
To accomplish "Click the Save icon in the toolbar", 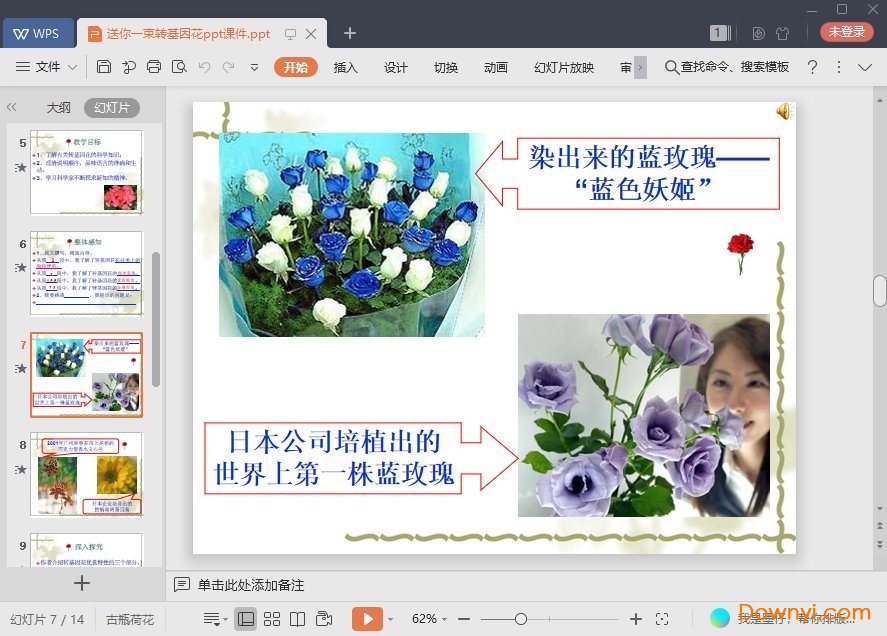I will pyautogui.click(x=104, y=67).
